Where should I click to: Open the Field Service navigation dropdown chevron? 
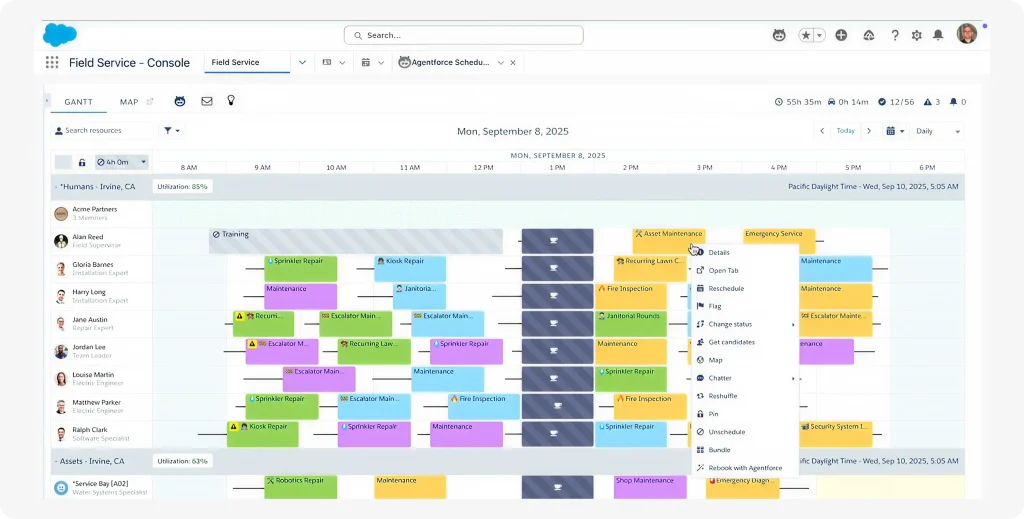point(302,63)
